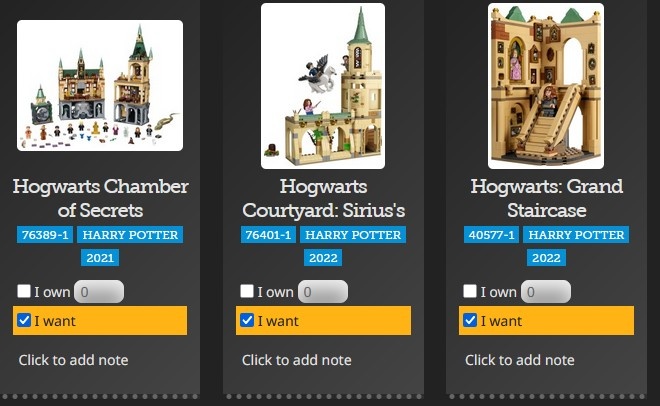Check "I own" for Chamber of Secrets
The height and width of the screenshot is (406, 660).
(x=24, y=291)
